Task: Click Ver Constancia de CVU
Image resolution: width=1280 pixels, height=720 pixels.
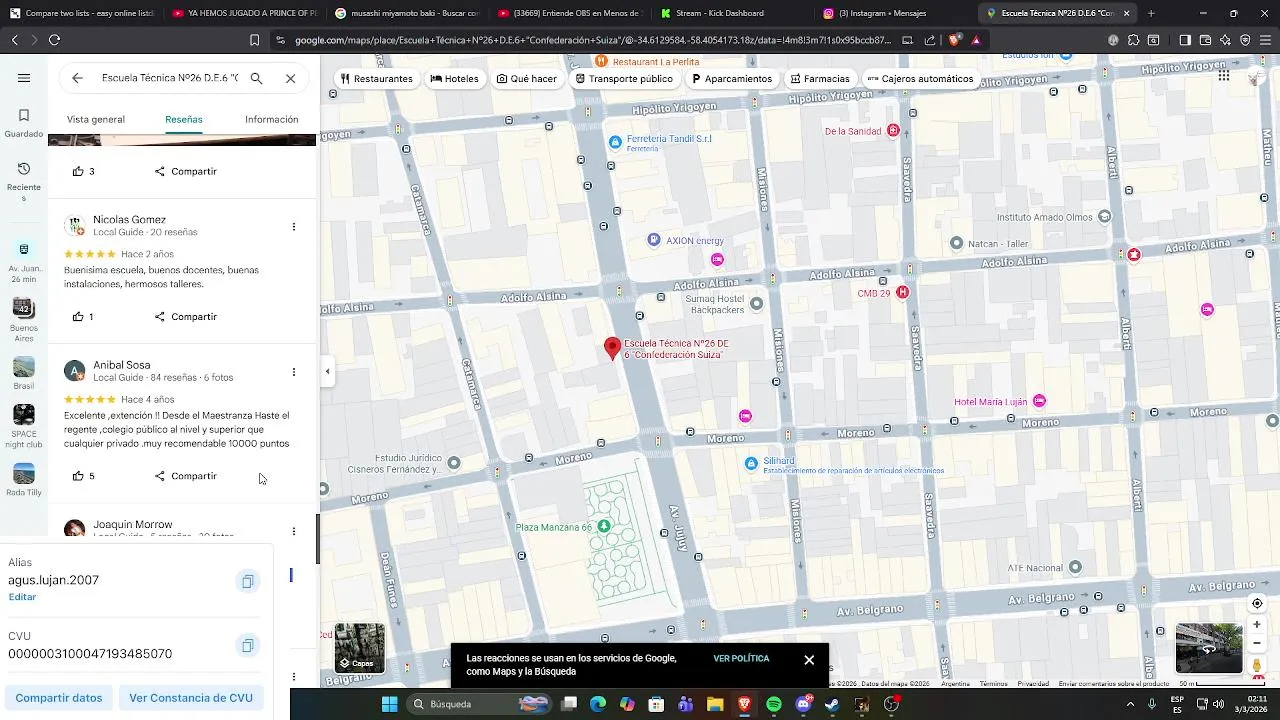Action: (x=191, y=698)
